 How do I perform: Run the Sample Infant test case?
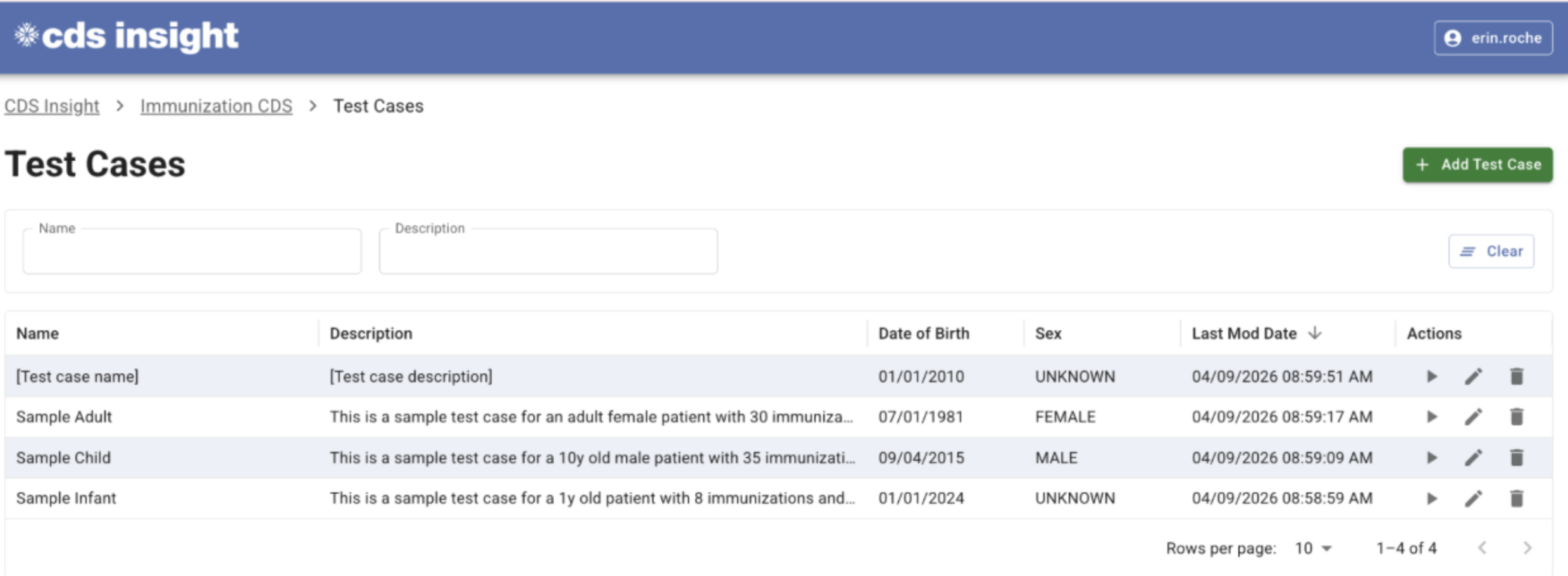(x=1431, y=498)
